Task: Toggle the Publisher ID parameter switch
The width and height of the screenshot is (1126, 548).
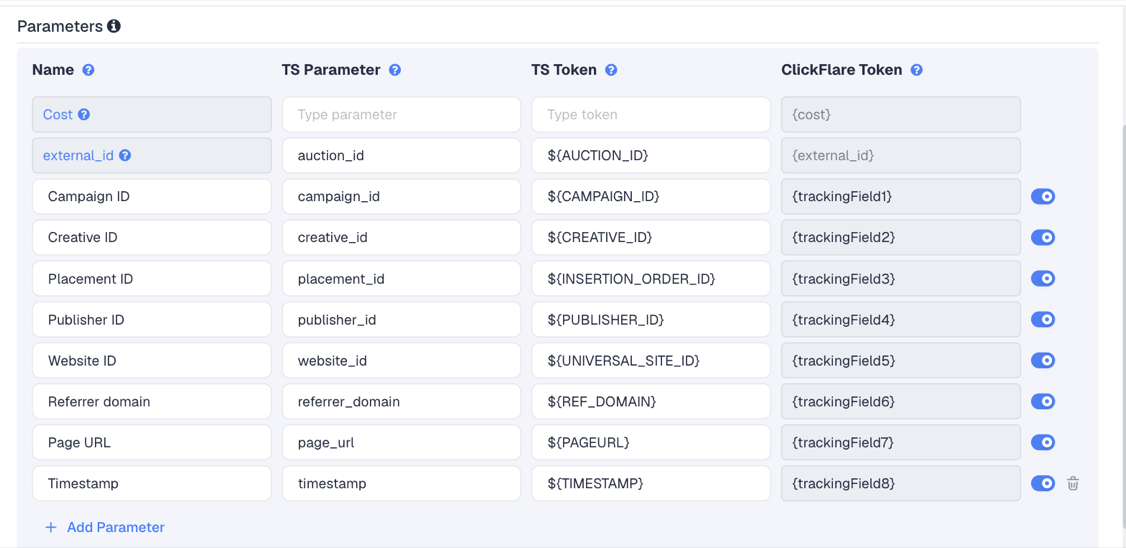Action: (1043, 320)
